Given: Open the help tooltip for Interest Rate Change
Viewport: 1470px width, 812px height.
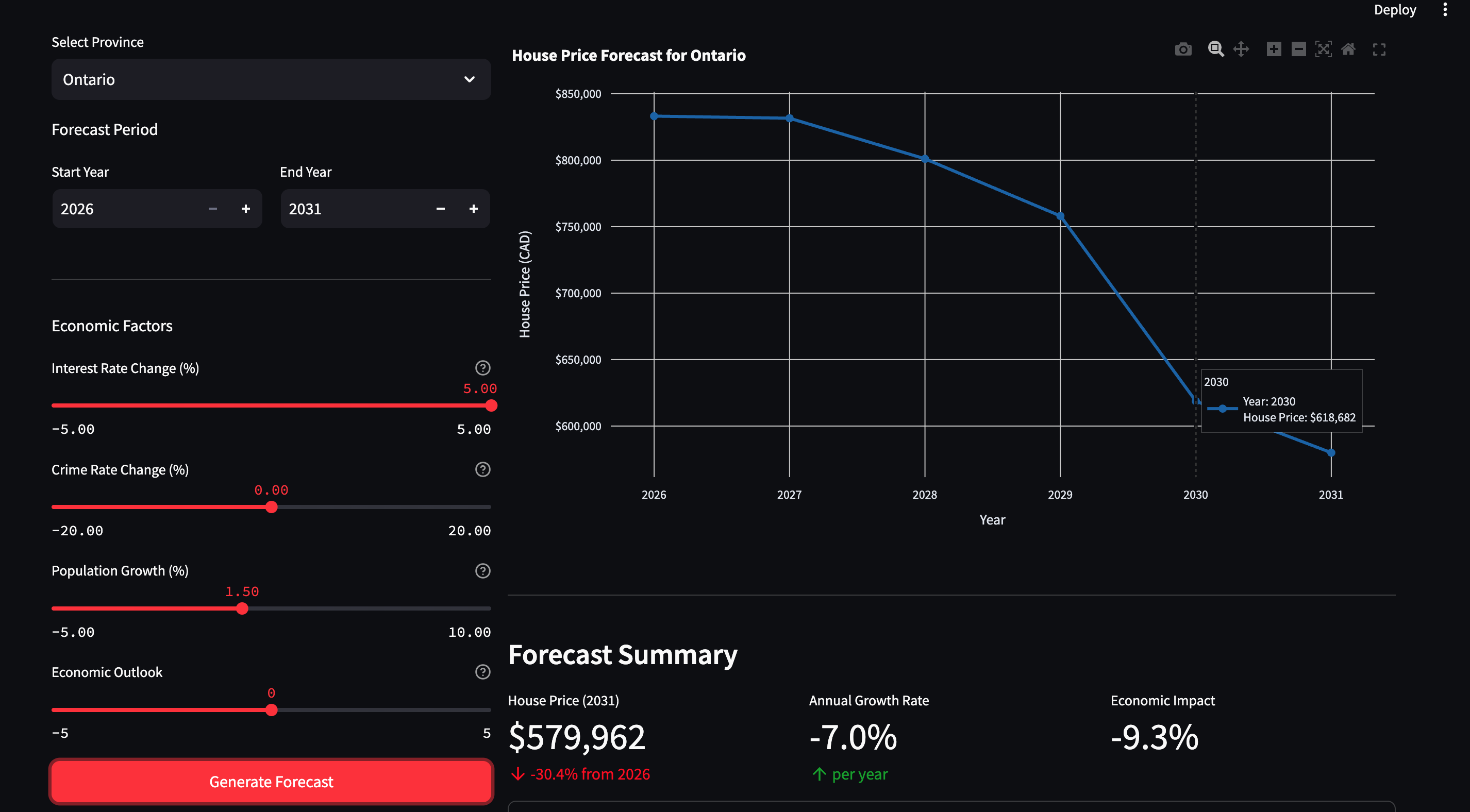Looking at the screenshot, I should pyautogui.click(x=482, y=368).
